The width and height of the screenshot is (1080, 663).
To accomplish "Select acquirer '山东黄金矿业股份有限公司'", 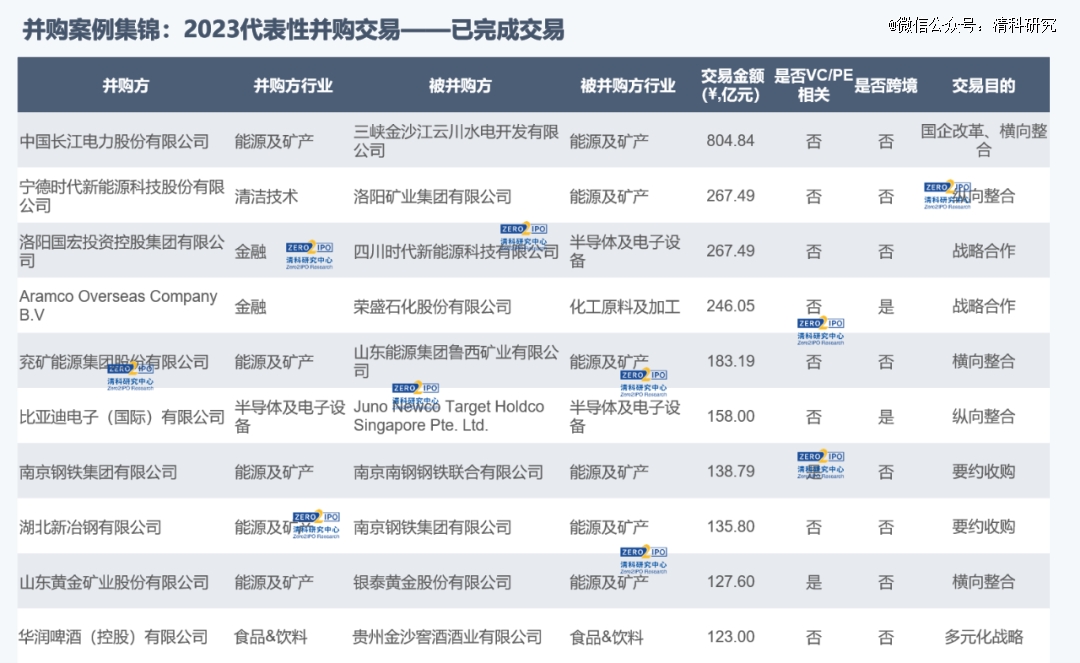I will point(114,582).
